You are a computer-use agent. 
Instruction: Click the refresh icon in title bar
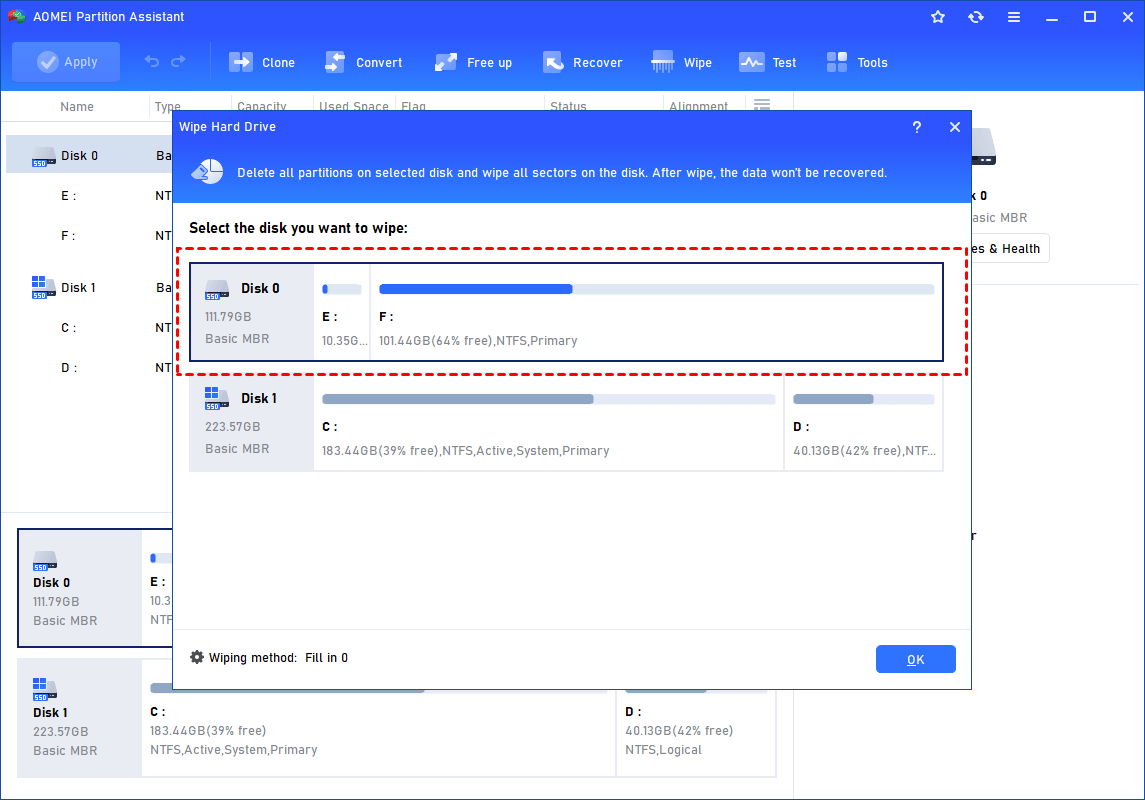pyautogui.click(x=976, y=17)
